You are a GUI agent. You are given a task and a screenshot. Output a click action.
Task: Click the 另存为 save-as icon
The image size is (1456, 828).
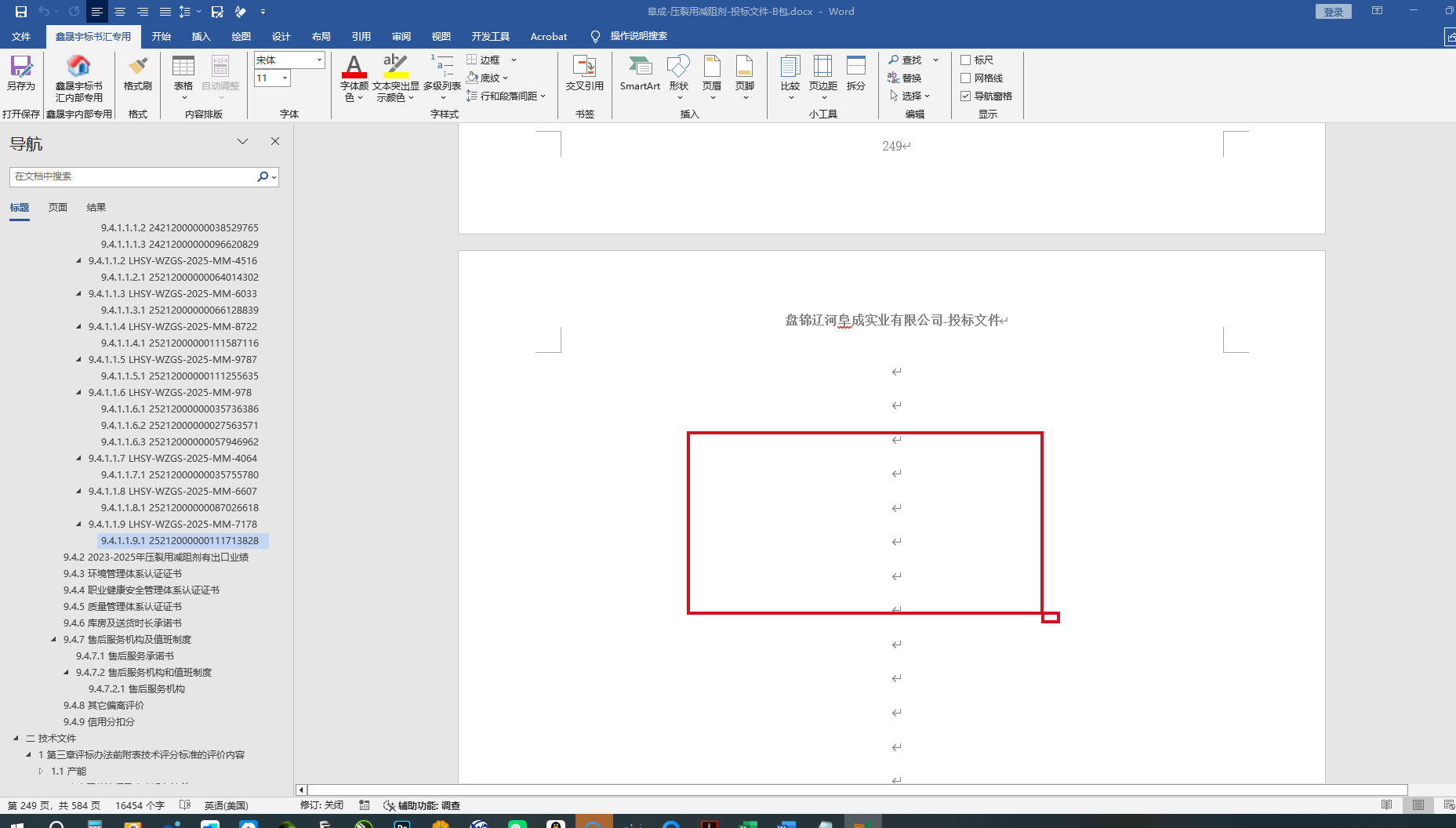[21, 73]
